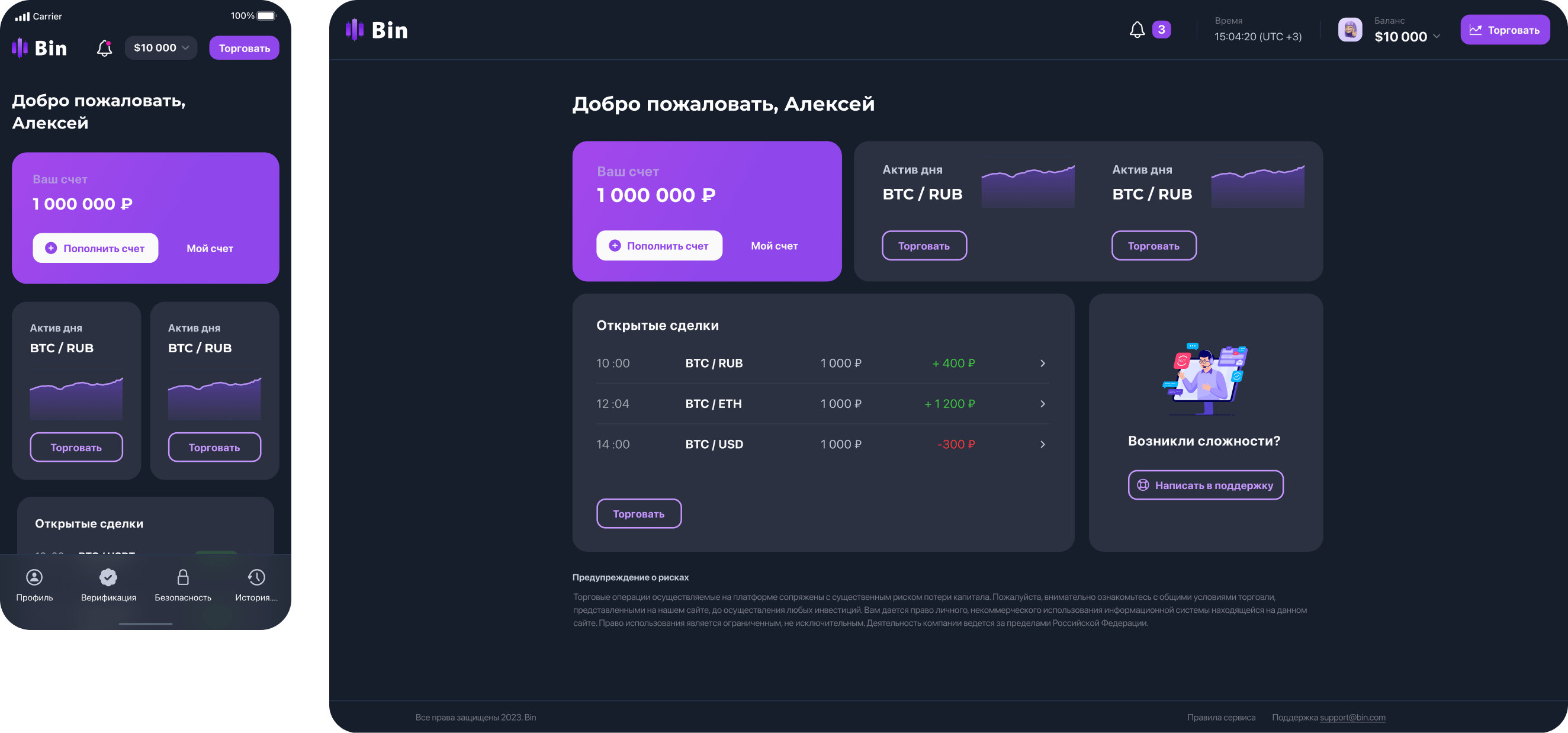This screenshot has height=733, width=1568.
Task: Tap the Верификация badge icon
Action: tap(108, 577)
